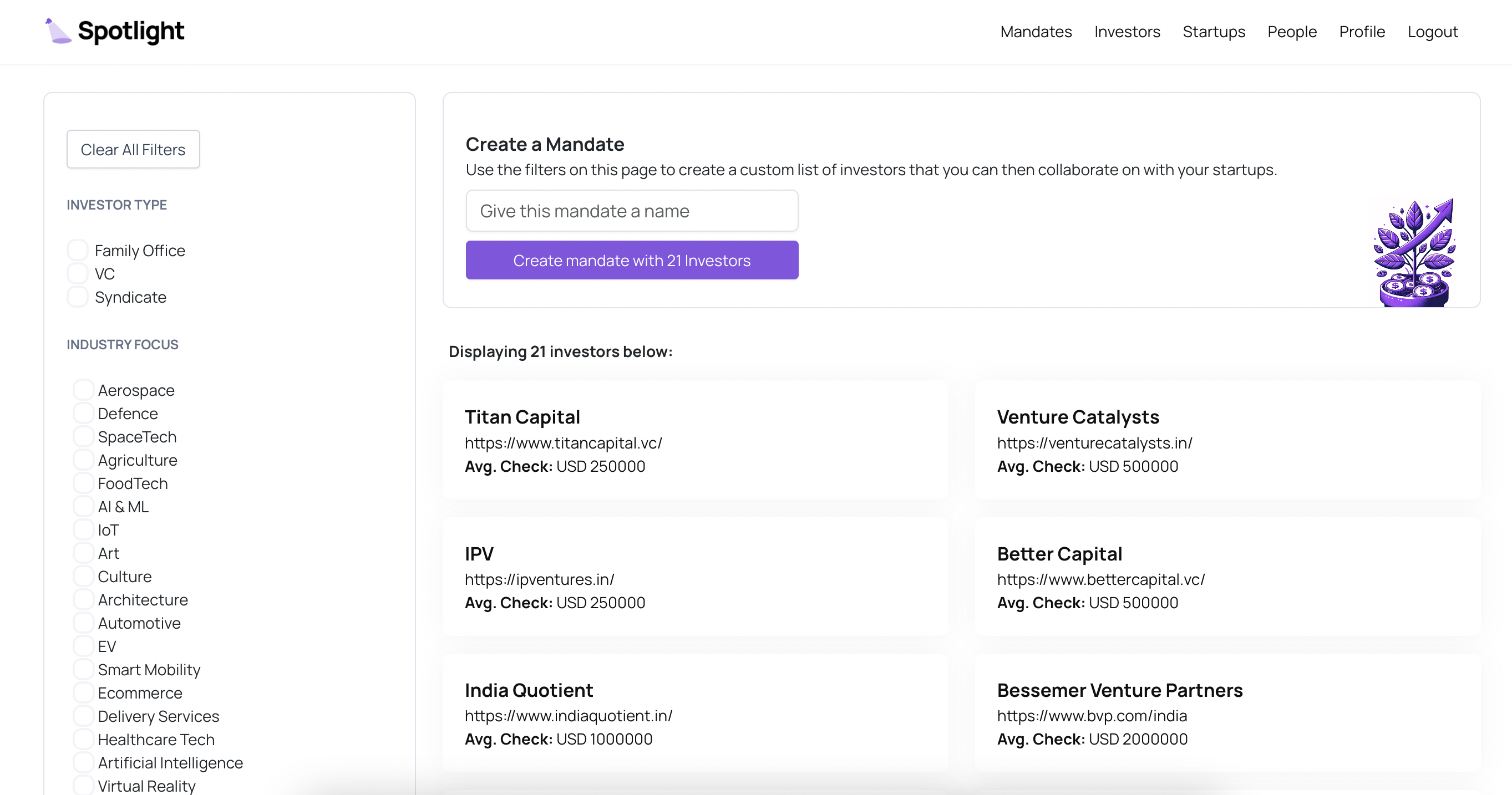1512x795 pixels.
Task: Open the Titan Capital website link
Action: pyautogui.click(x=563, y=444)
